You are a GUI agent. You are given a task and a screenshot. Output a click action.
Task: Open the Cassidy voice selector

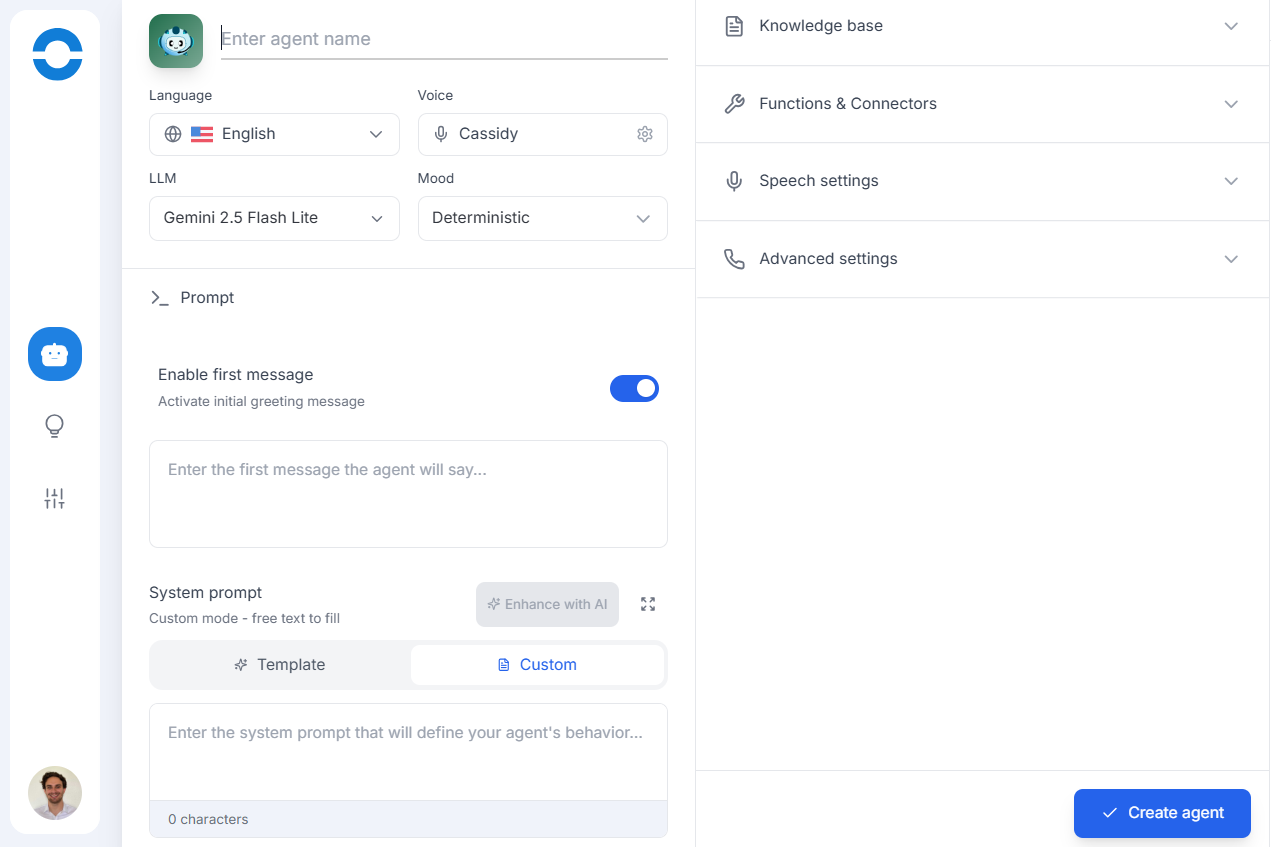tap(543, 134)
